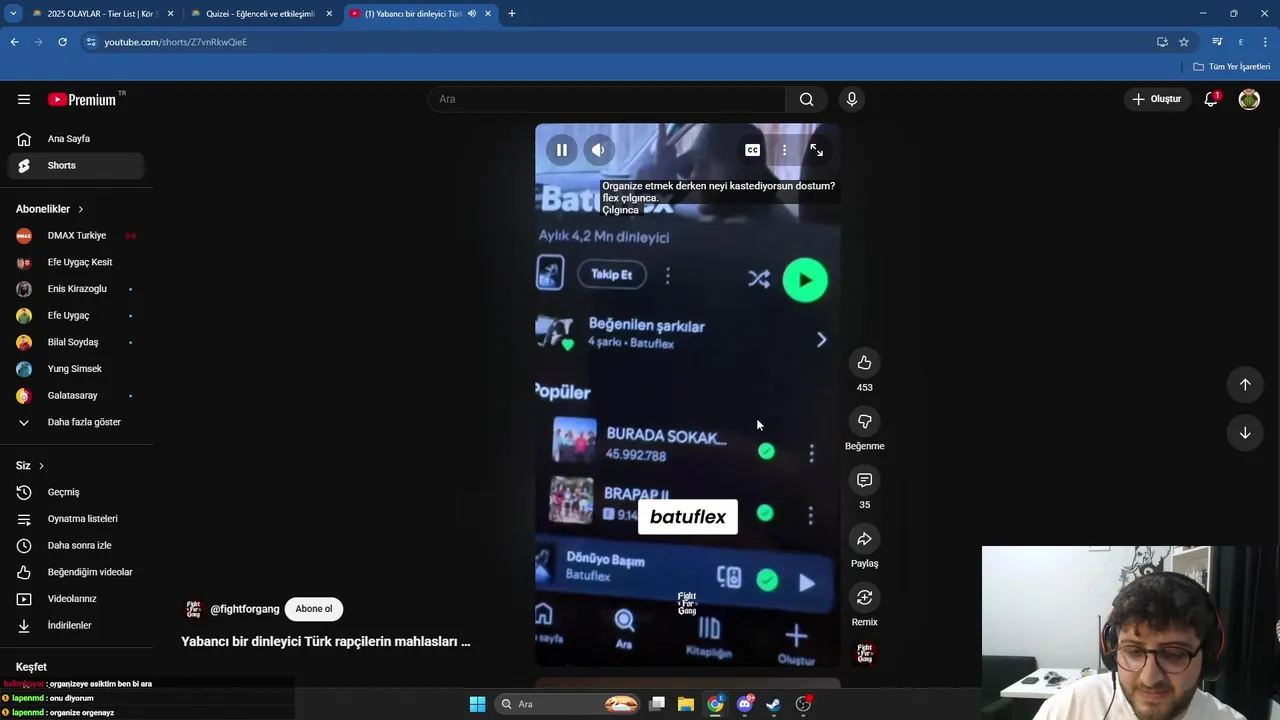Image resolution: width=1280 pixels, height=720 pixels.
Task: Open a new browser tab
Action: (511, 14)
